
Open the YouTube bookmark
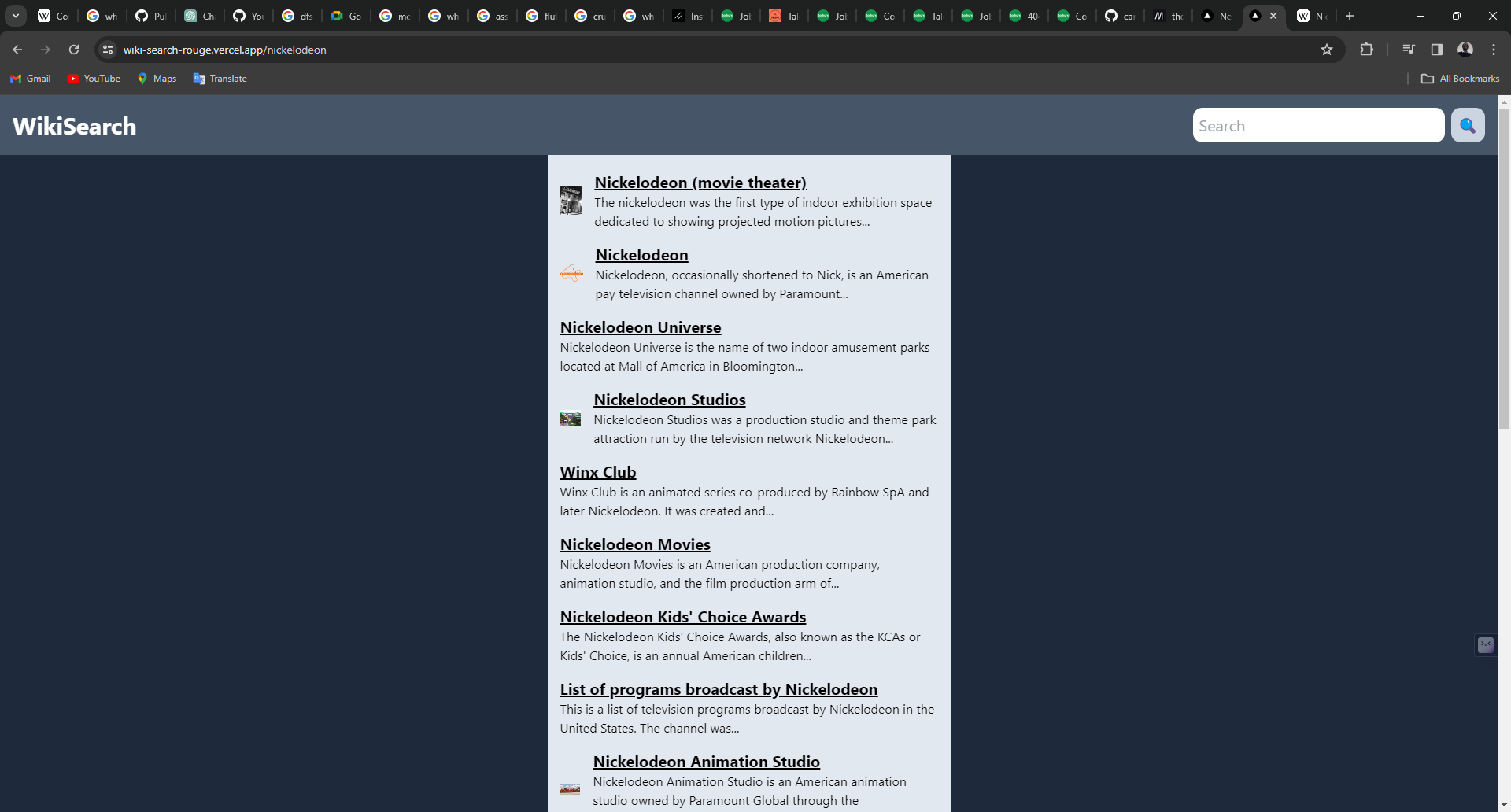(94, 79)
